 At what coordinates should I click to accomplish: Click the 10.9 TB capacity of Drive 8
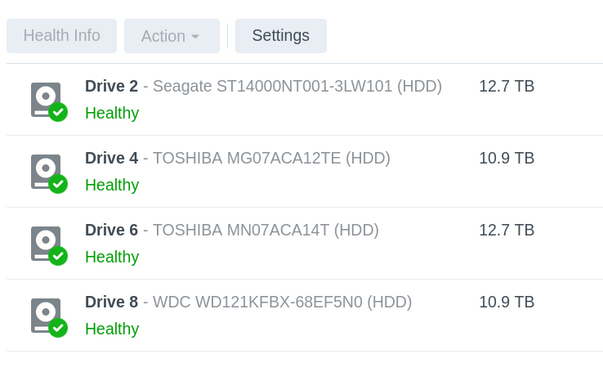(506, 302)
